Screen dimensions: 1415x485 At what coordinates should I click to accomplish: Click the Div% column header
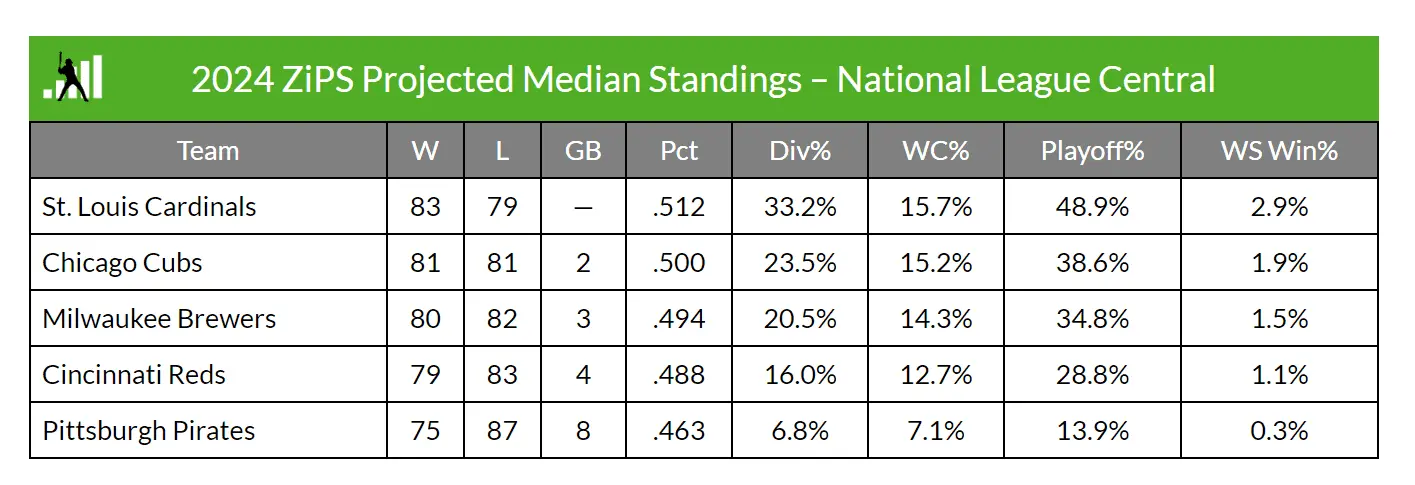(800, 150)
